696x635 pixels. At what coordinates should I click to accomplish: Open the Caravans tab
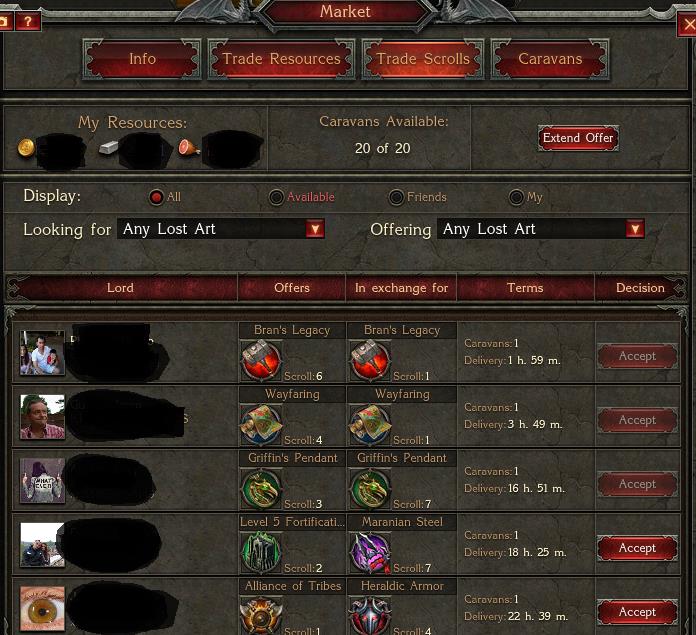pos(550,59)
